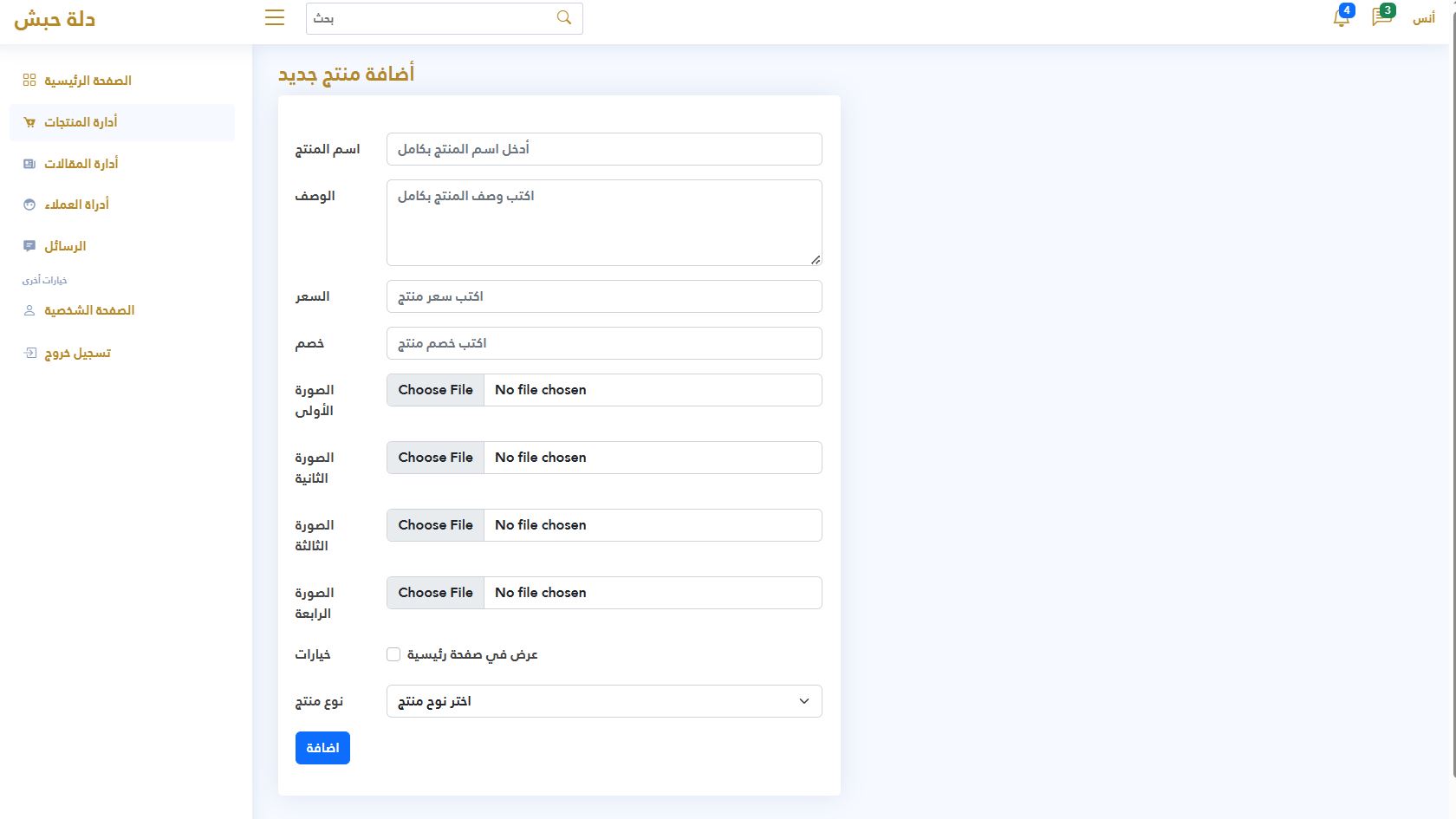Choose File for the first image
Screen dimensions: 1456x819
coord(435,390)
